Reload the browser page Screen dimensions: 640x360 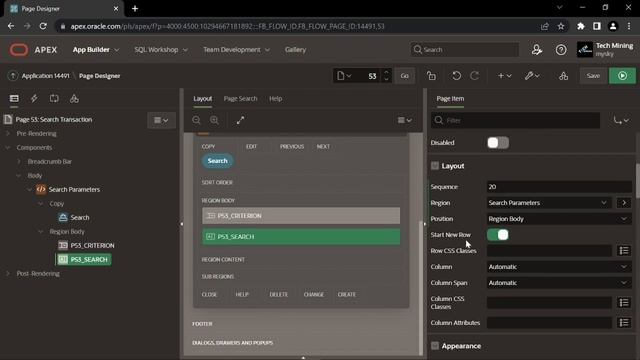pyautogui.click(x=43, y=26)
